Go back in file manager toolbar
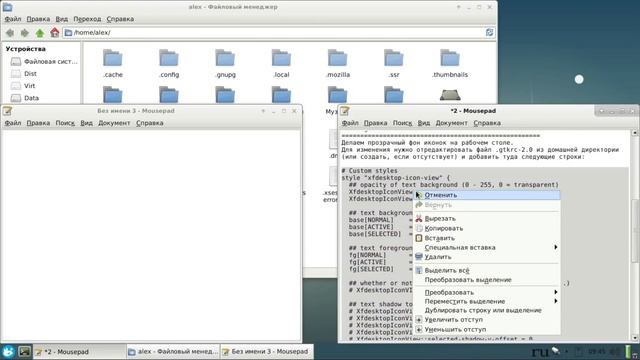The height and width of the screenshot is (360, 640). coord(10,33)
